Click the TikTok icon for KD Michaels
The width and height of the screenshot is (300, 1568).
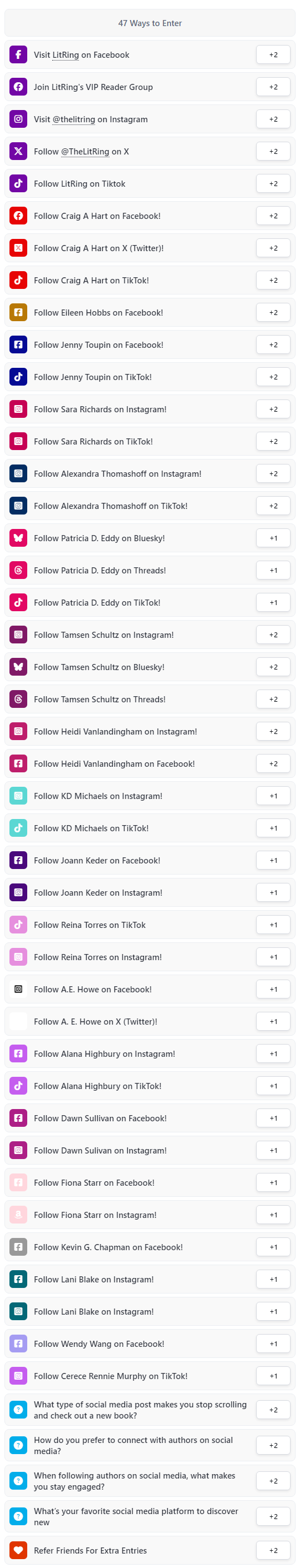(18, 828)
